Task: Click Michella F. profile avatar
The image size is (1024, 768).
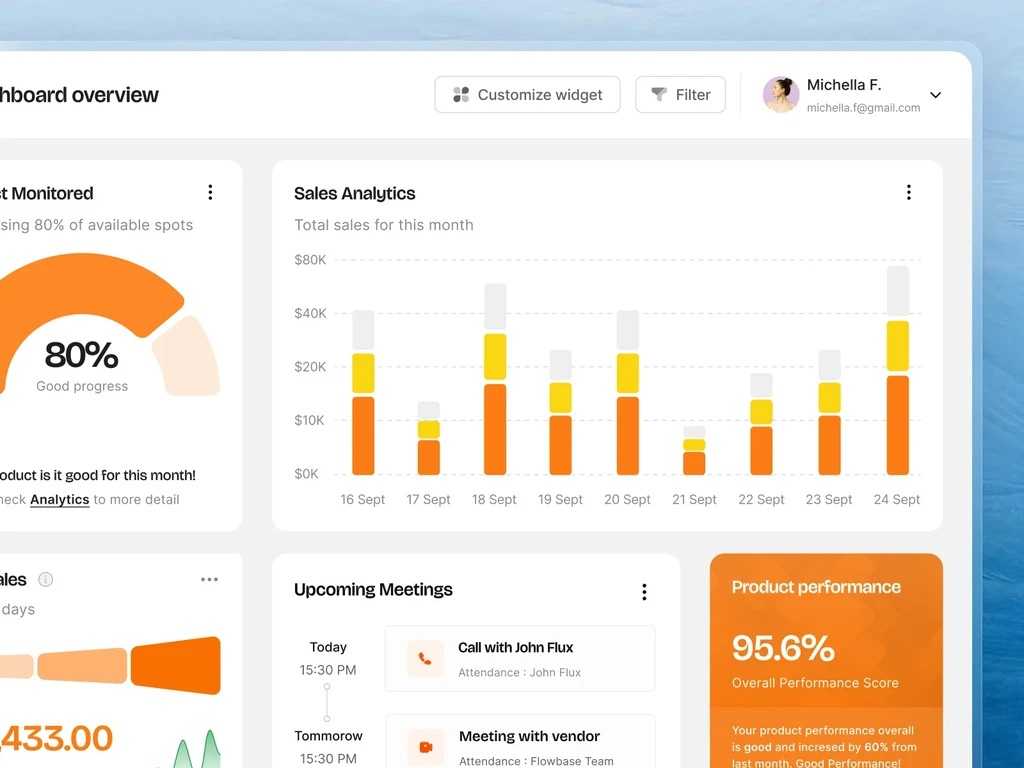Action: click(x=781, y=95)
